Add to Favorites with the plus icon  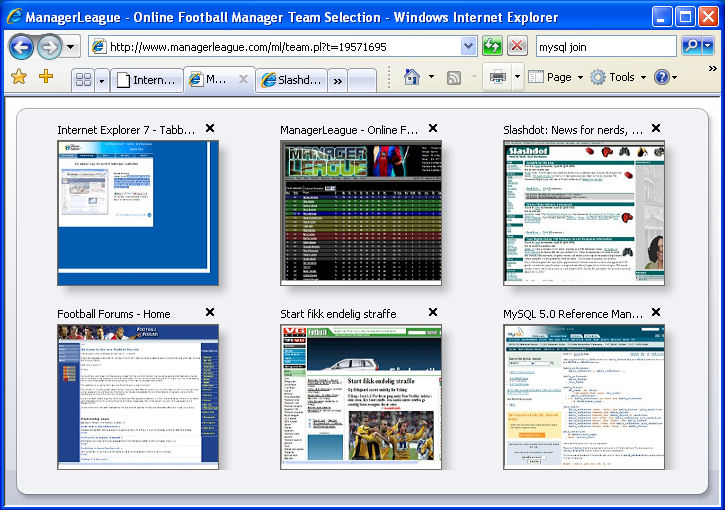46,76
